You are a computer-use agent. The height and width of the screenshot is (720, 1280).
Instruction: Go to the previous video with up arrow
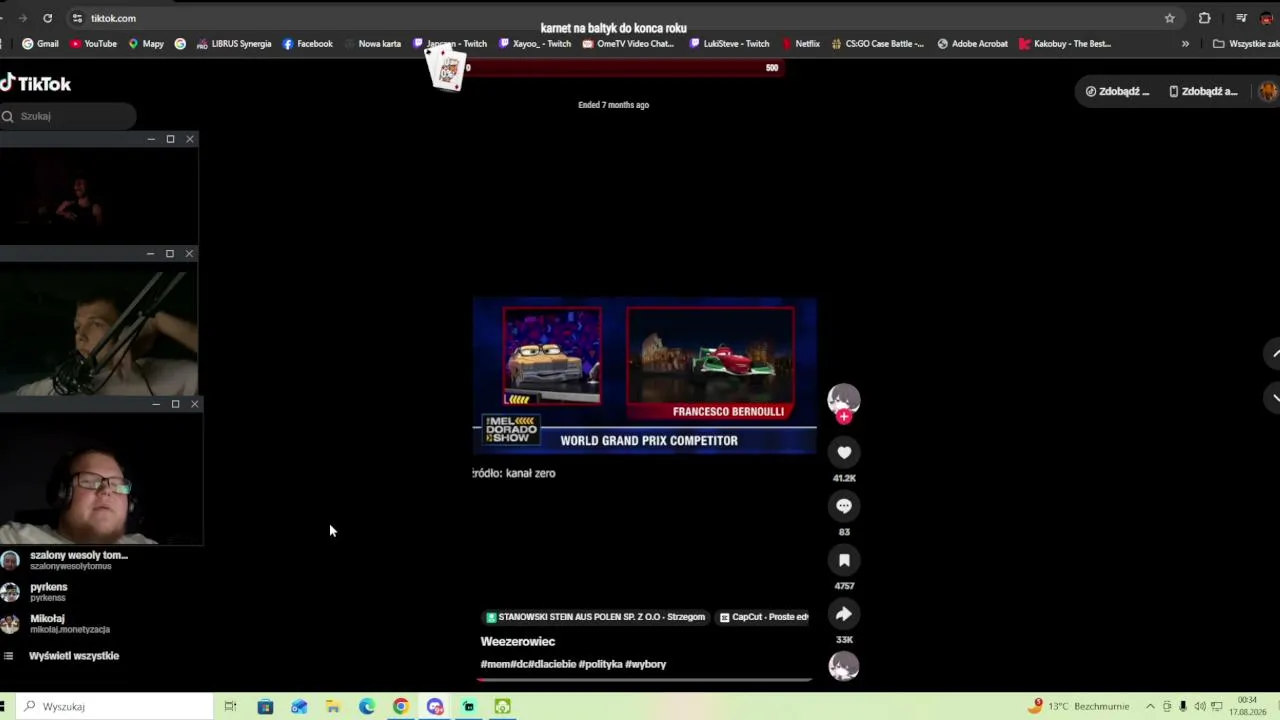click(x=1274, y=354)
